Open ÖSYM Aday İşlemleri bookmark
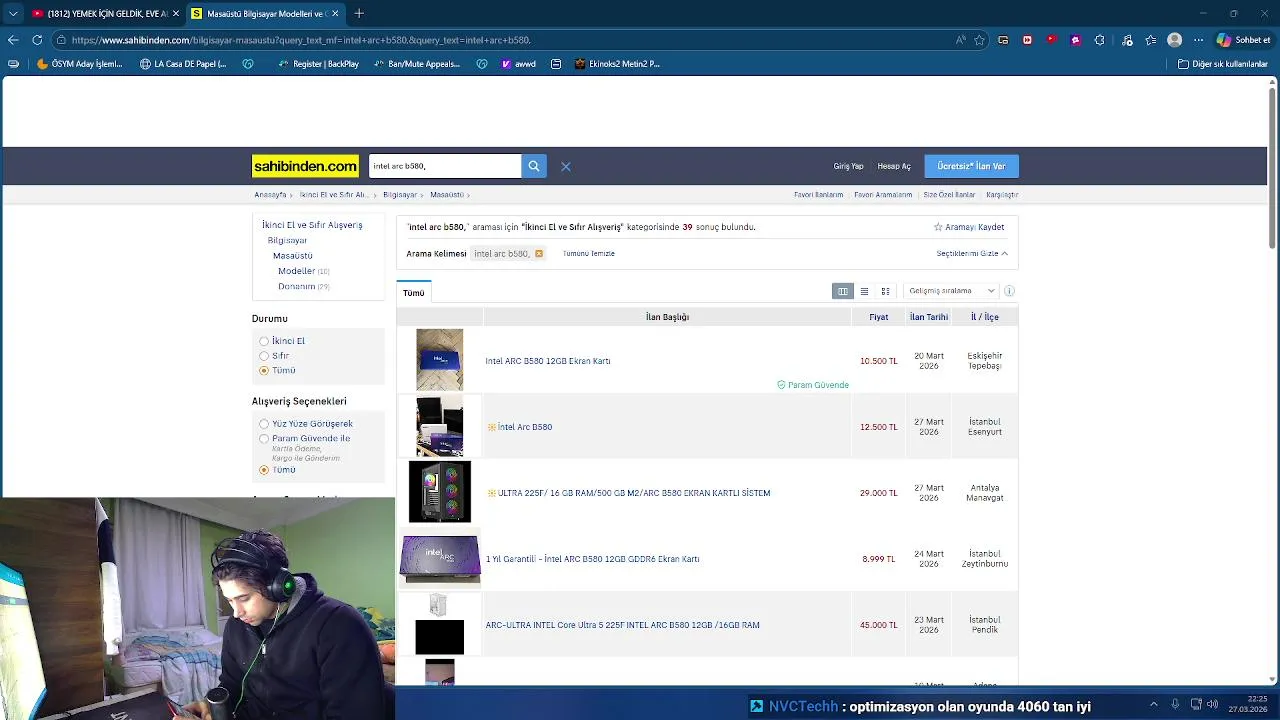 [x=79, y=64]
